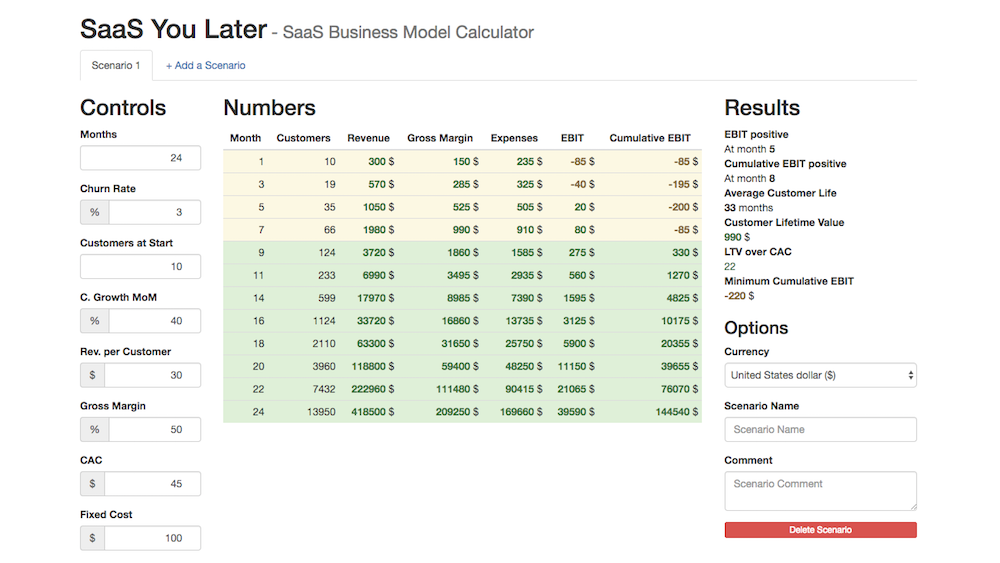Image resolution: width=1000 pixels, height=563 pixels.
Task: Click the Scenario Comment text area
Action: point(820,491)
